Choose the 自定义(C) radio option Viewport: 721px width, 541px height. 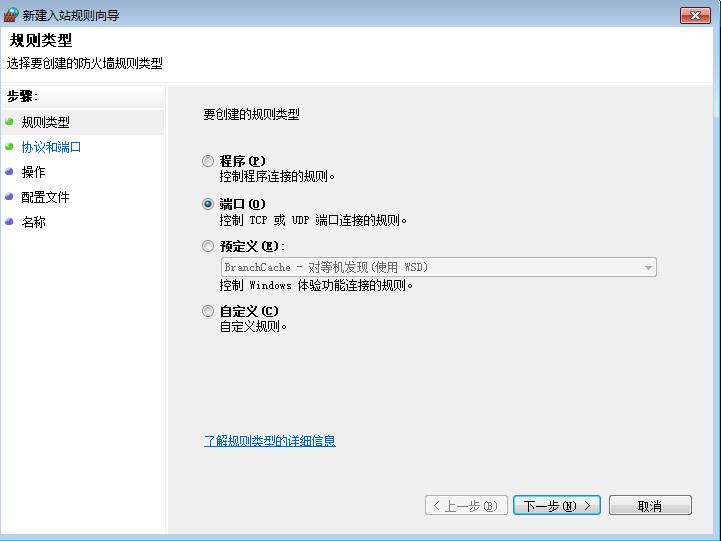pyautogui.click(x=208, y=311)
